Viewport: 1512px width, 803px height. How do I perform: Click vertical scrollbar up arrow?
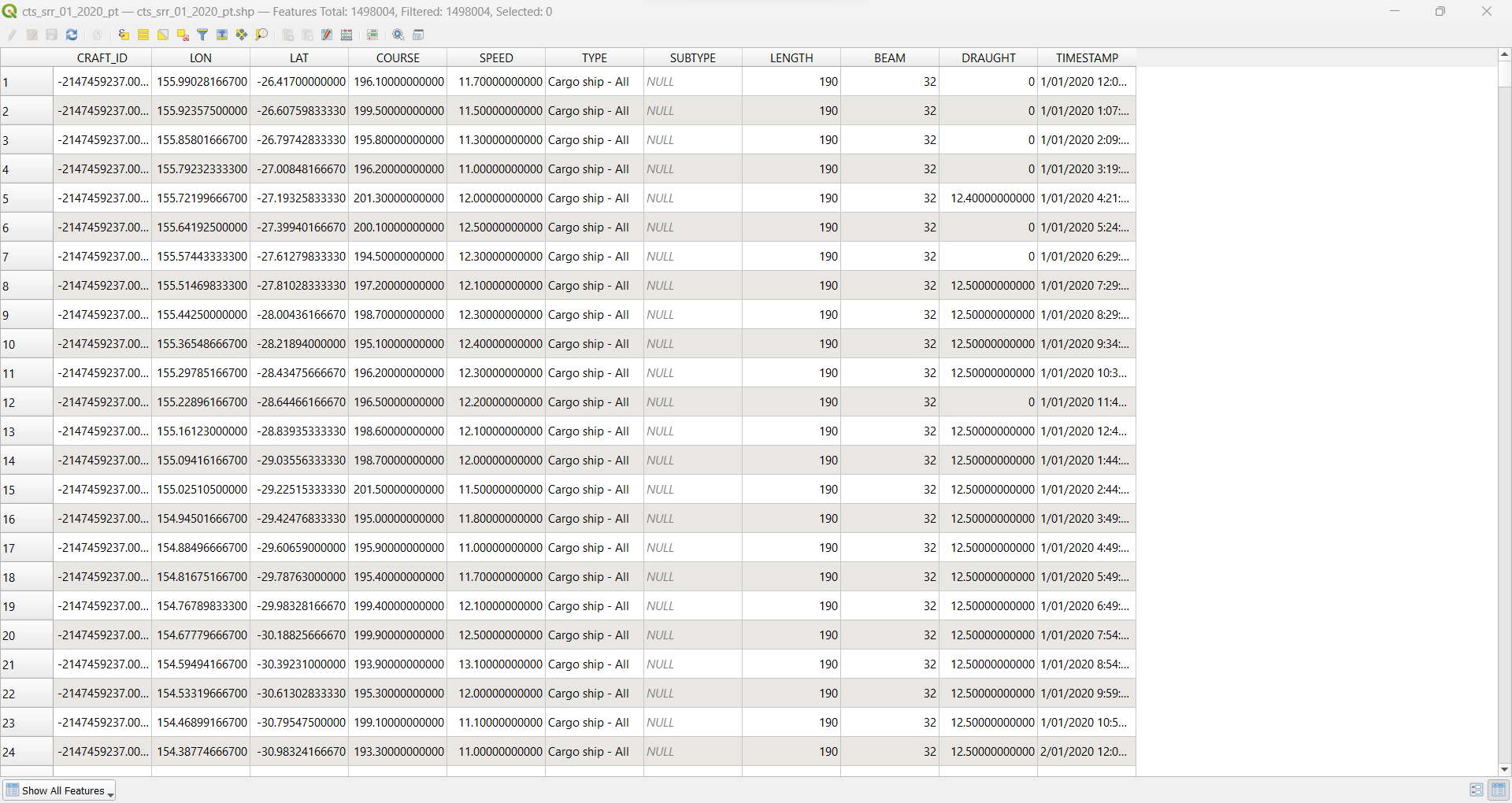pyautogui.click(x=1504, y=54)
